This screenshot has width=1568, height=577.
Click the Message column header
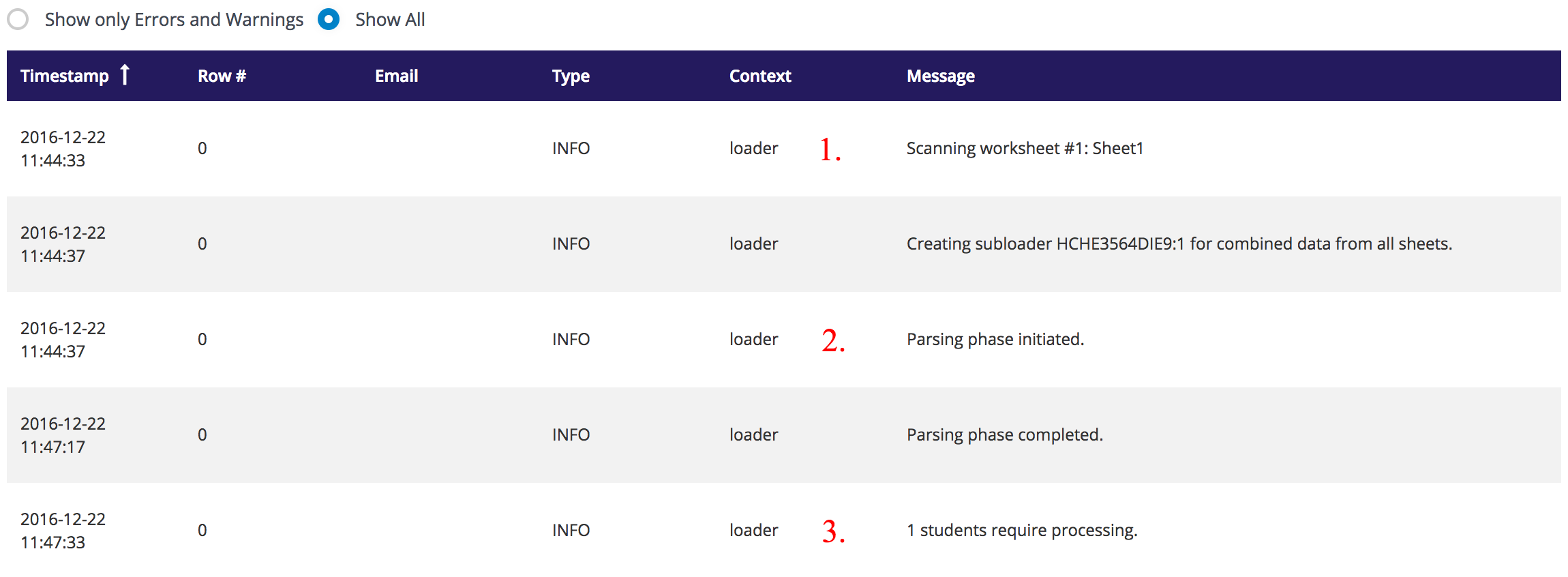coord(940,76)
